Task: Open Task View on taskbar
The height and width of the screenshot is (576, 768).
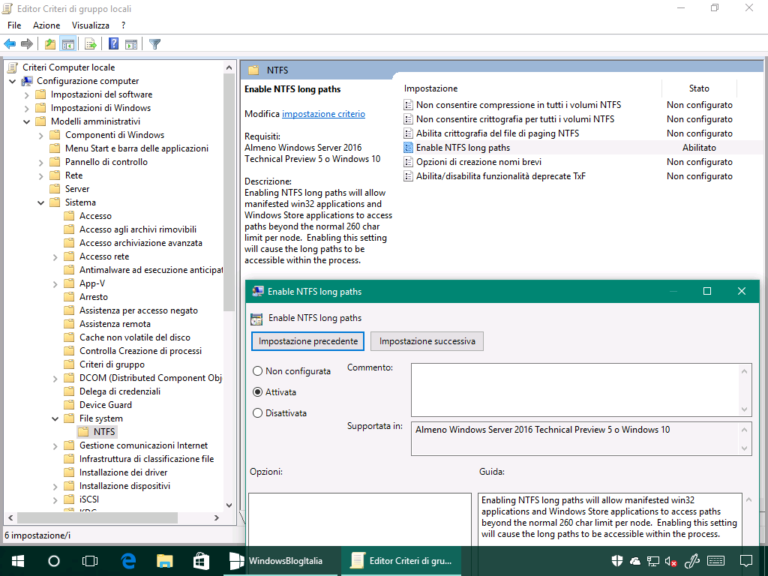Action: click(90, 561)
